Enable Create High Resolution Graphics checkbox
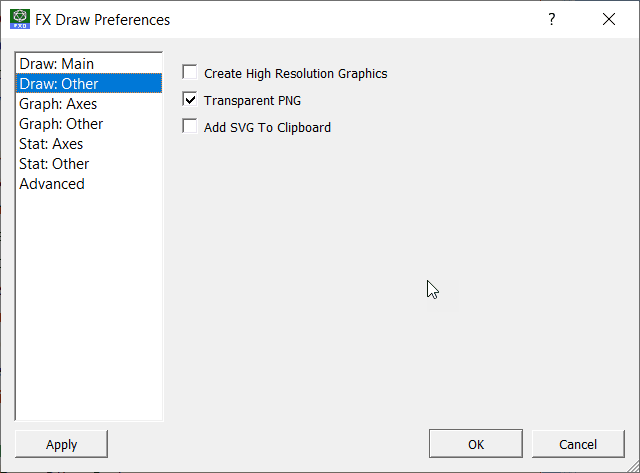The image size is (640, 473). [x=190, y=72]
